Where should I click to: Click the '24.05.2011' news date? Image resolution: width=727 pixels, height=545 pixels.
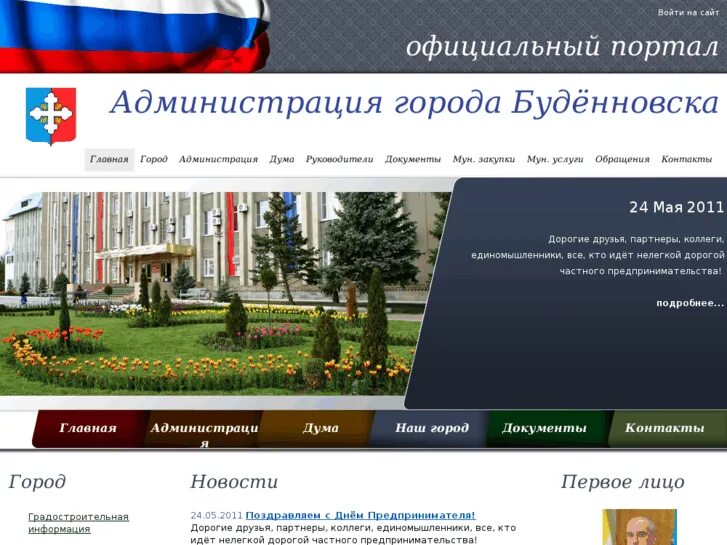[217, 515]
